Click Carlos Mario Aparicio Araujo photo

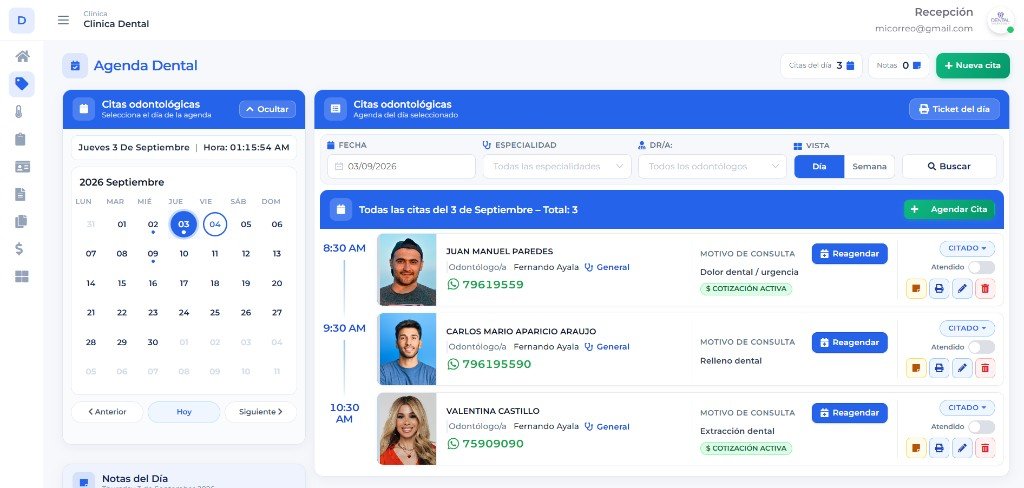tap(408, 349)
